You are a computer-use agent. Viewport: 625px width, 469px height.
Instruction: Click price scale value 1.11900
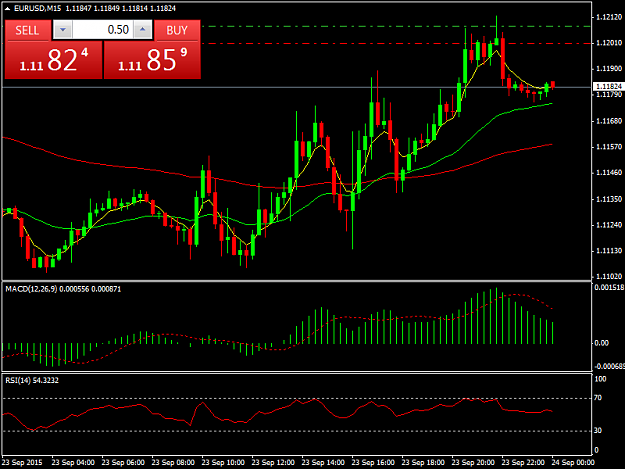click(x=609, y=69)
